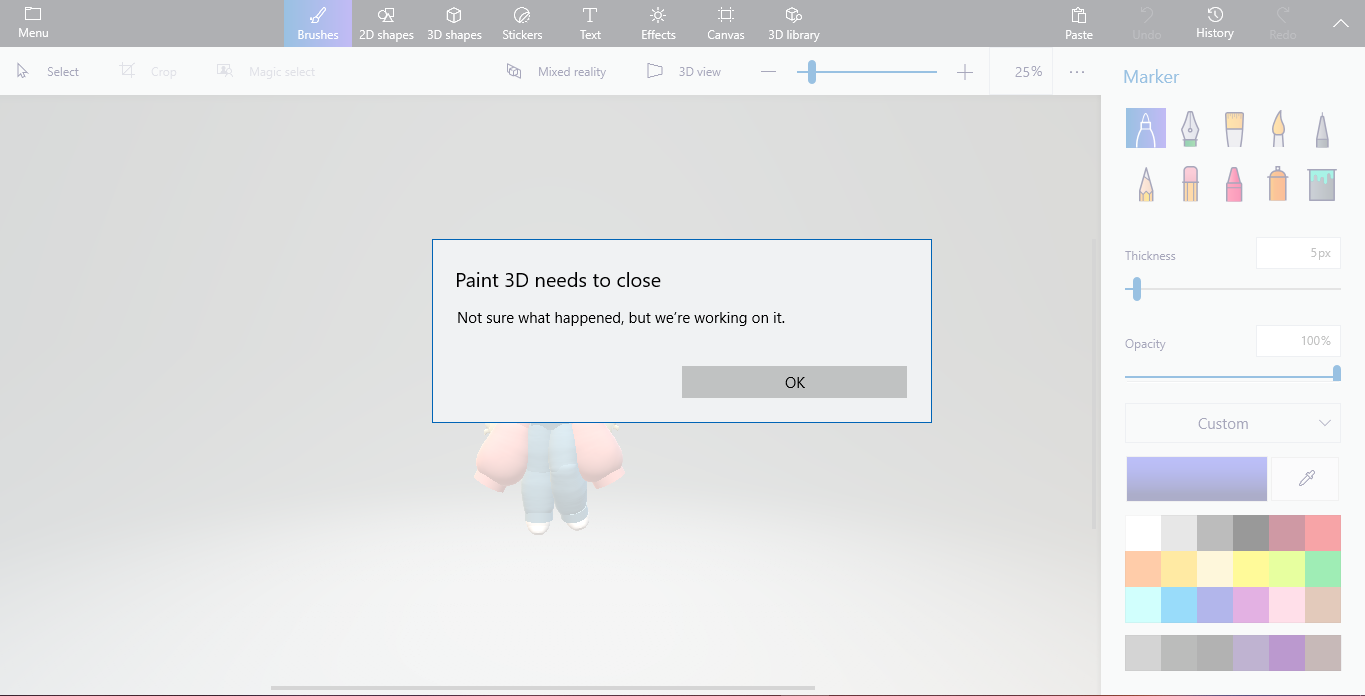
Task: Open the 2D shapes tab
Action: pyautogui.click(x=387, y=24)
